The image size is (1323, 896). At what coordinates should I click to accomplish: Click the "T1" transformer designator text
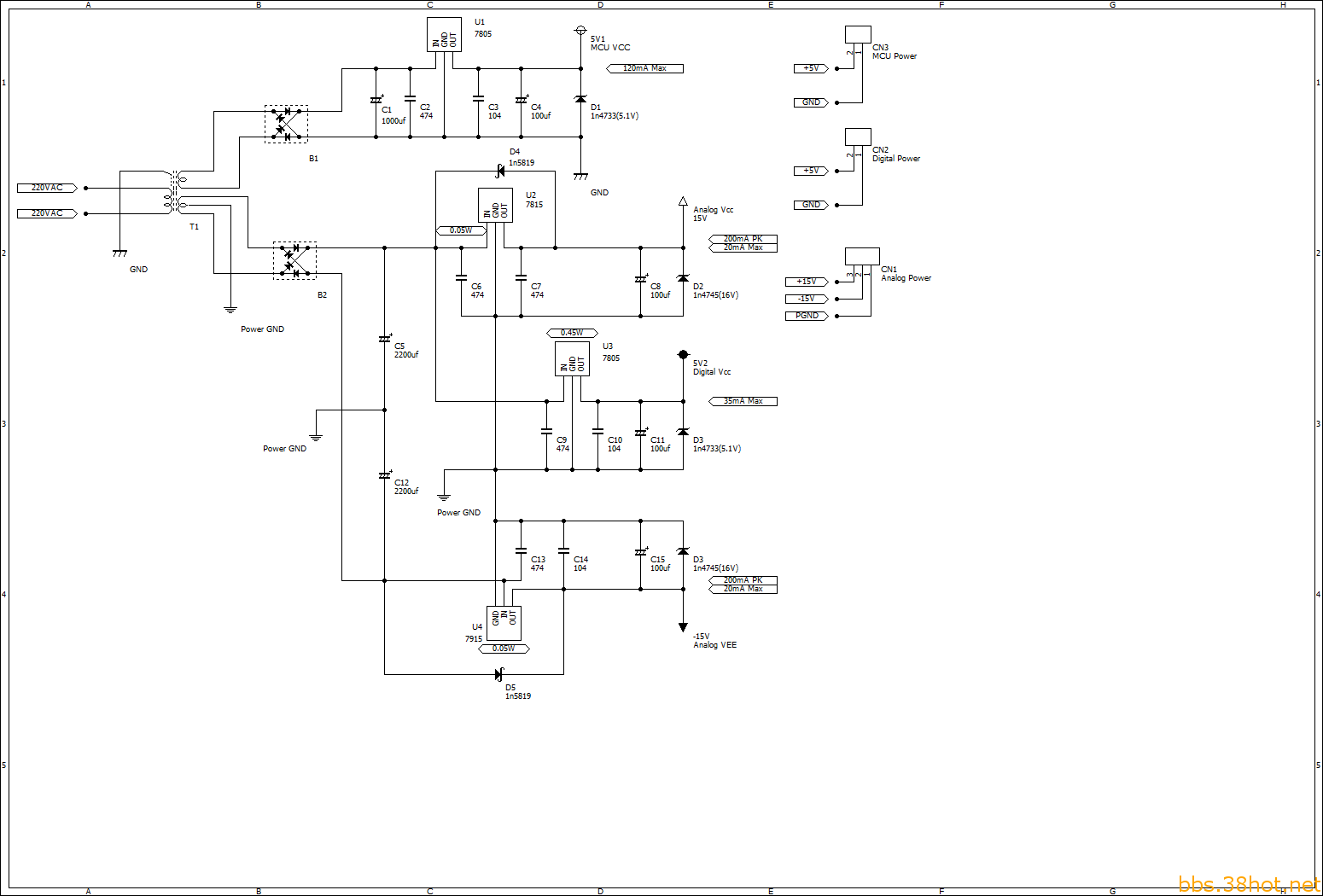[x=194, y=227]
